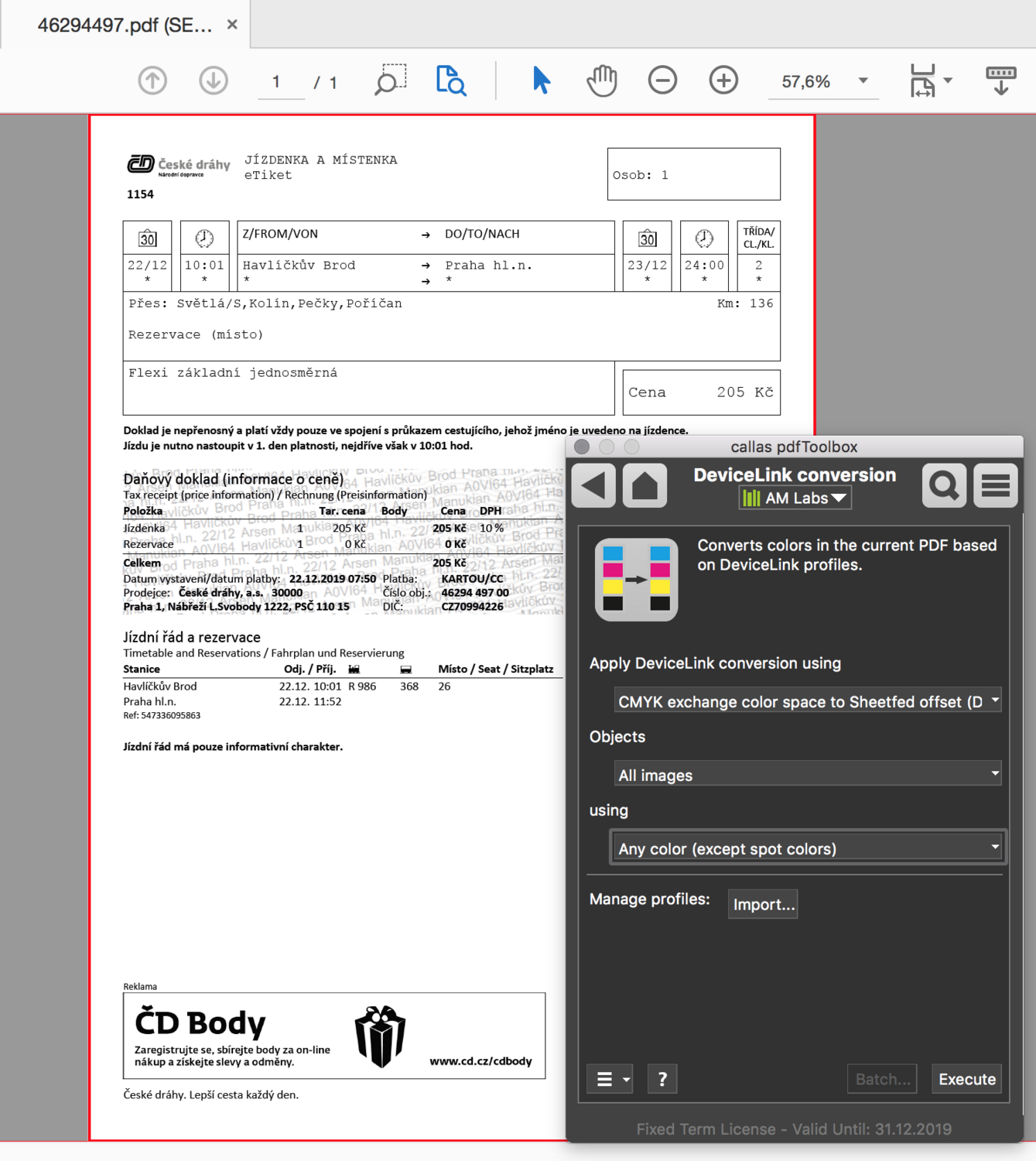Click 'Daňový doklad' heading
The height and width of the screenshot is (1161, 1036).
[x=233, y=479]
